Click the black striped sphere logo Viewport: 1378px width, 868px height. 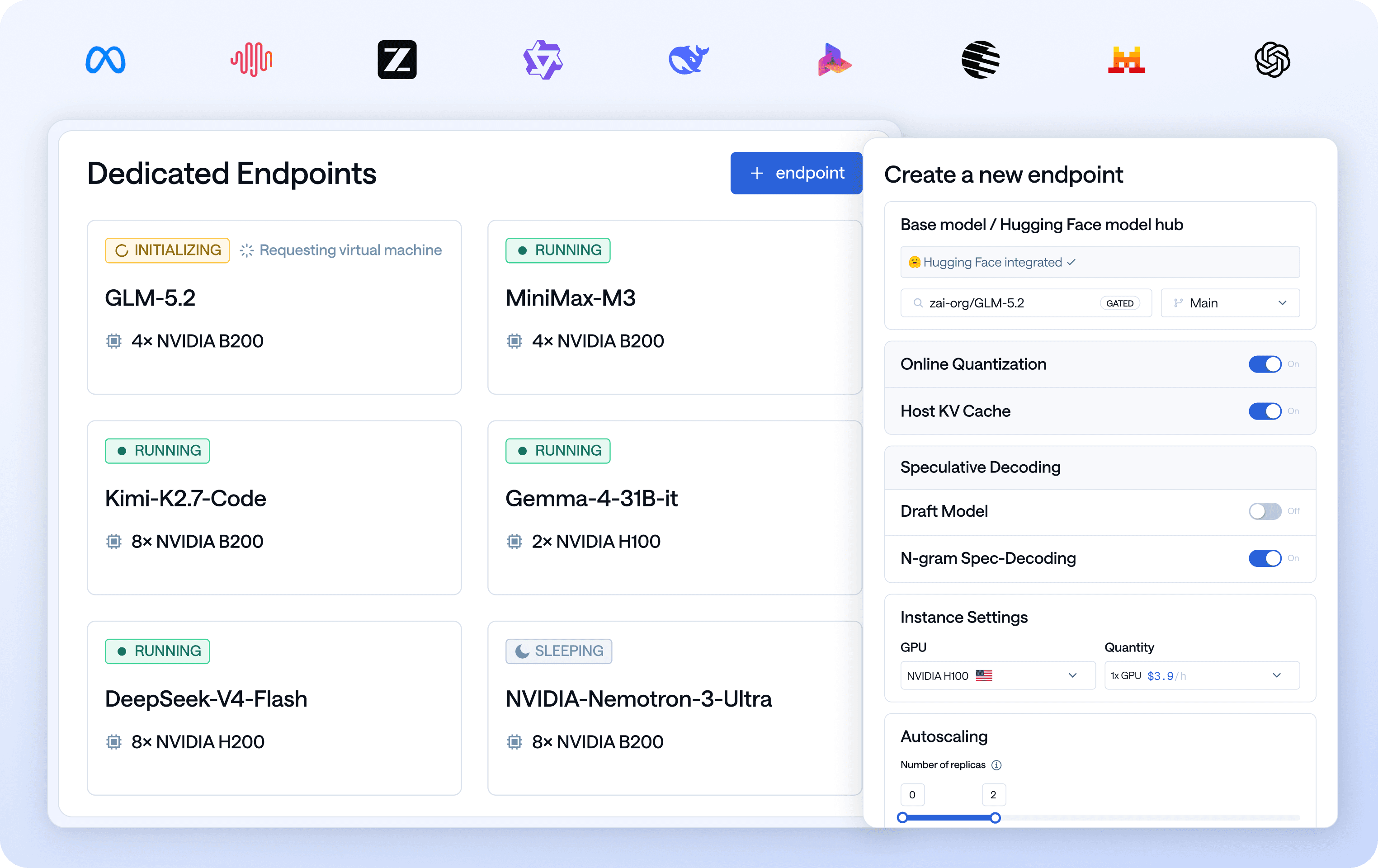pos(980,60)
